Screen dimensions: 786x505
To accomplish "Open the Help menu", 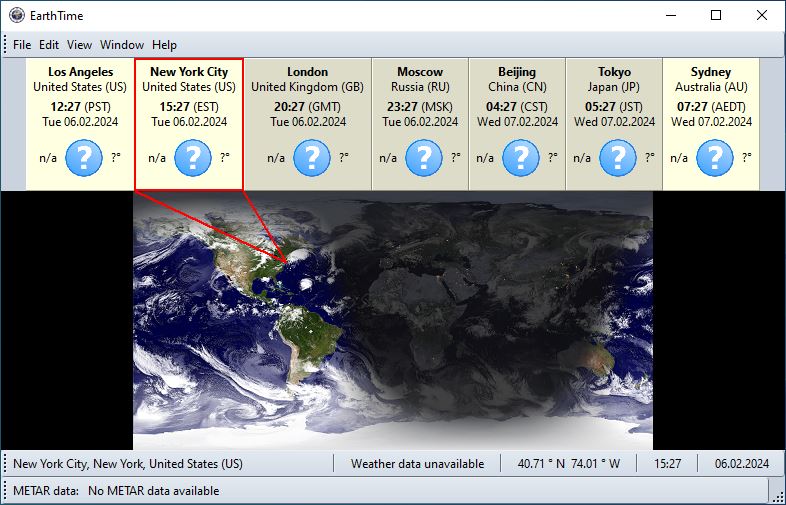I will [164, 45].
